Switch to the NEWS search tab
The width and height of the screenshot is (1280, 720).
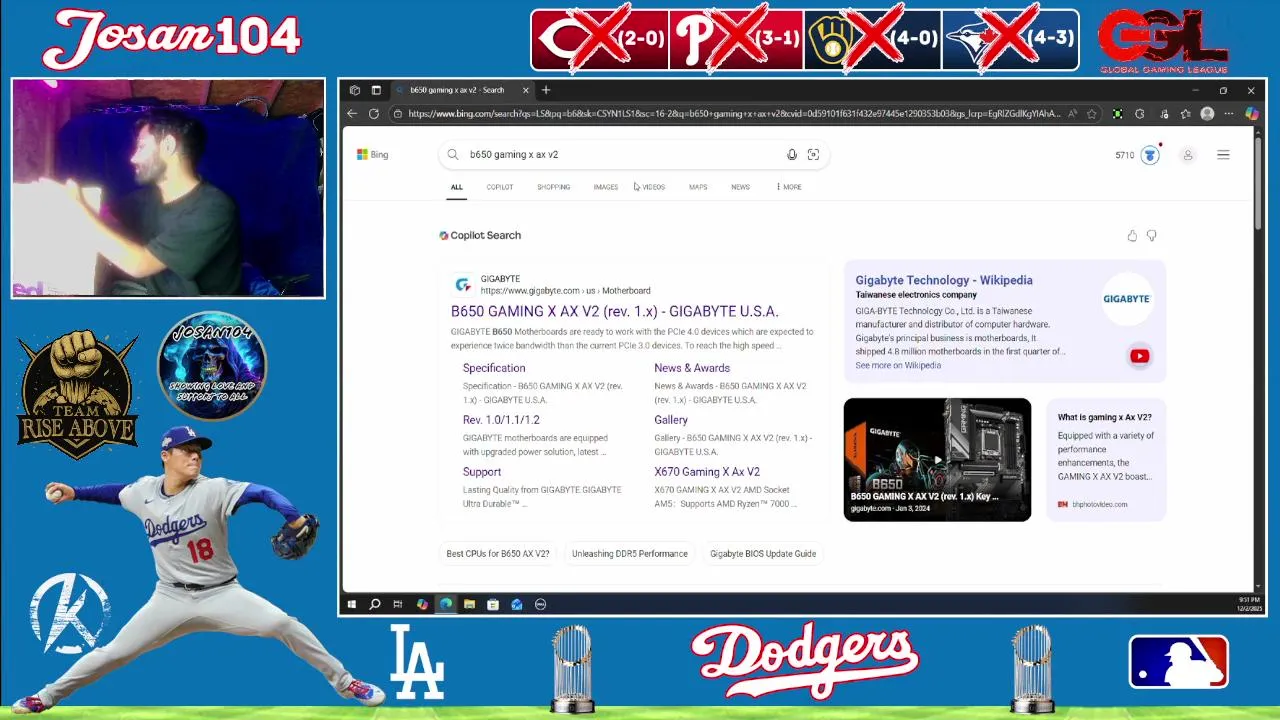(740, 187)
